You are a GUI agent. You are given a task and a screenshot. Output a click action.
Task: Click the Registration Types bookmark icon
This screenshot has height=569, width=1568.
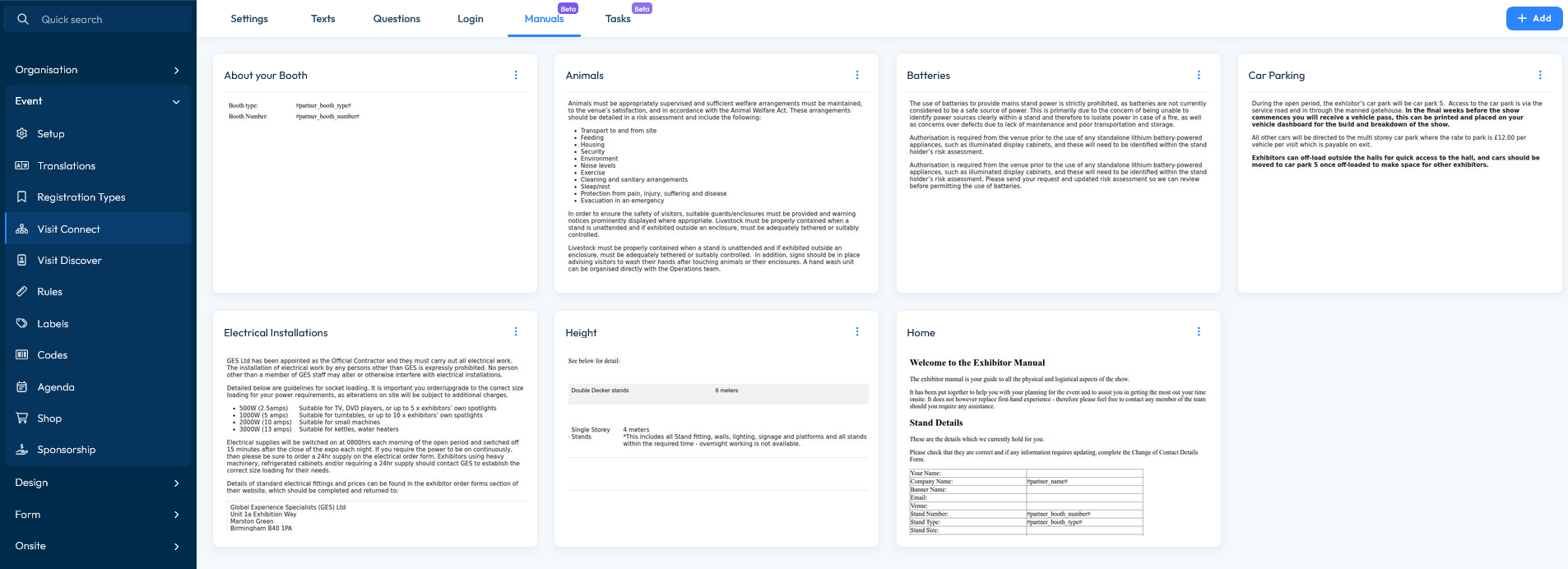[22, 197]
